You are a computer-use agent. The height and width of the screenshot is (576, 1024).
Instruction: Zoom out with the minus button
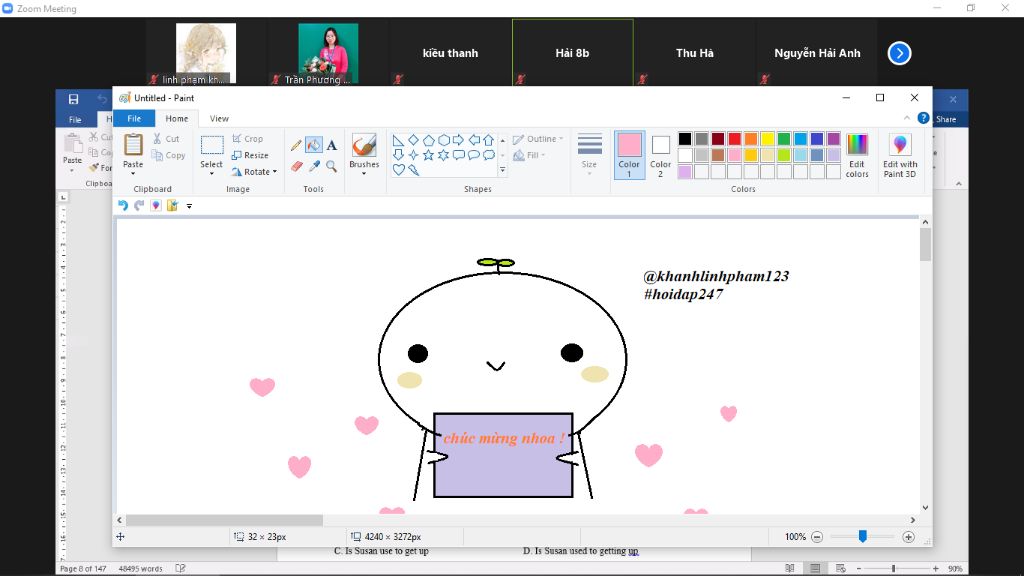[817, 537]
